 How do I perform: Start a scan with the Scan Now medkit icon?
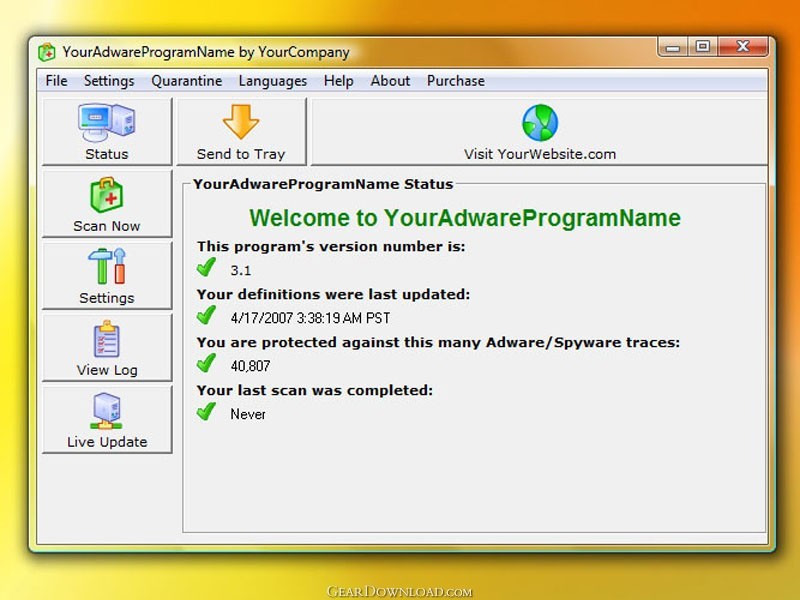107,195
